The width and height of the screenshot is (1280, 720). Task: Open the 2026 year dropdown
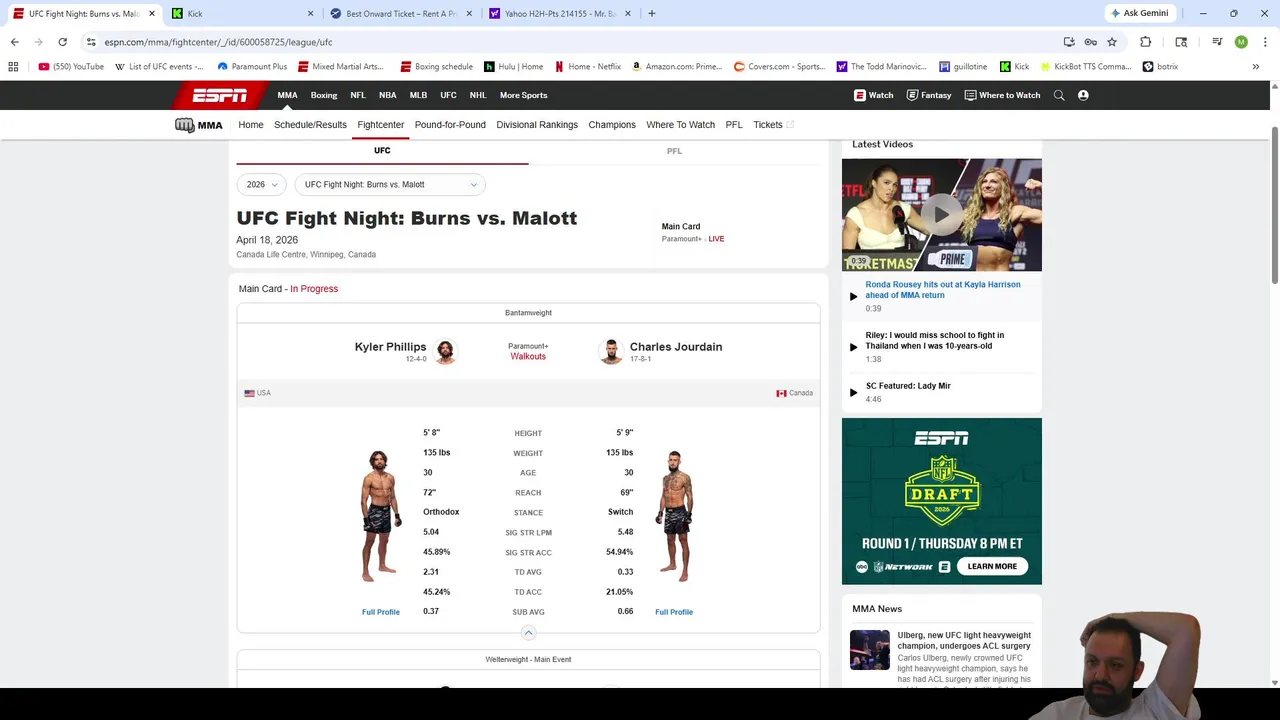click(262, 184)
